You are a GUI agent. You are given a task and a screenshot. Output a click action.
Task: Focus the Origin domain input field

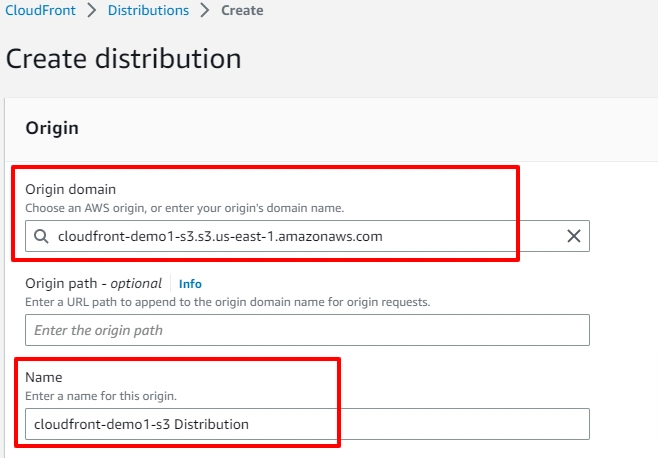click(307, 236)
